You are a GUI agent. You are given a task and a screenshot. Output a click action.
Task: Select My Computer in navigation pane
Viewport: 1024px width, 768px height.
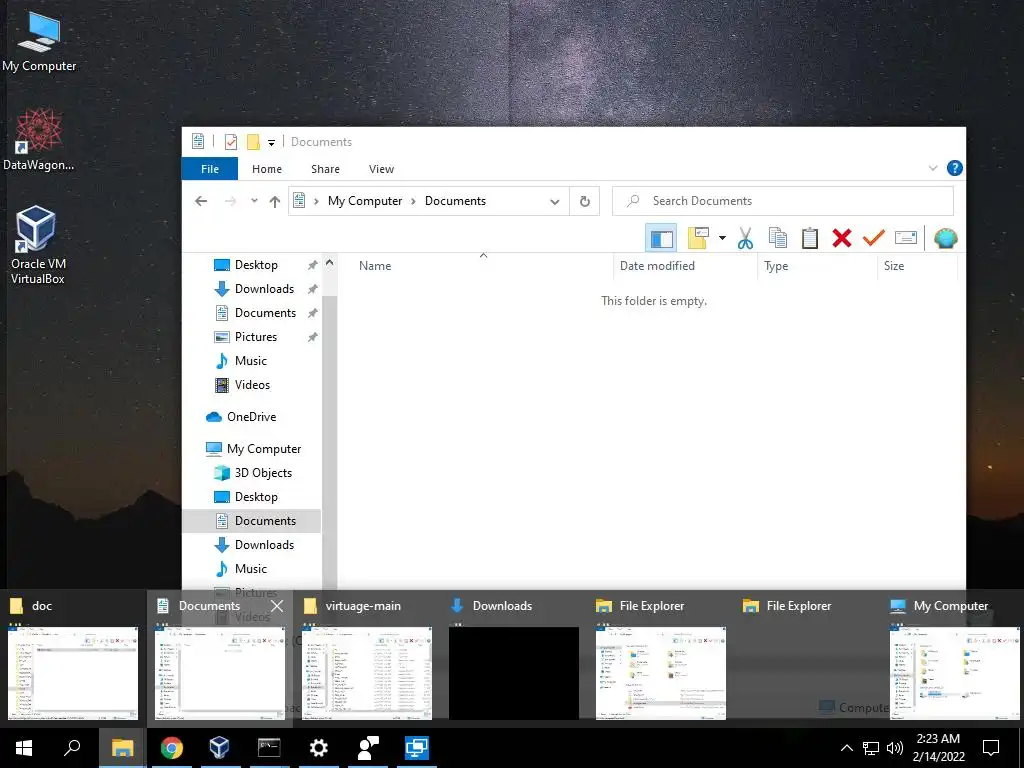(264, 449)
